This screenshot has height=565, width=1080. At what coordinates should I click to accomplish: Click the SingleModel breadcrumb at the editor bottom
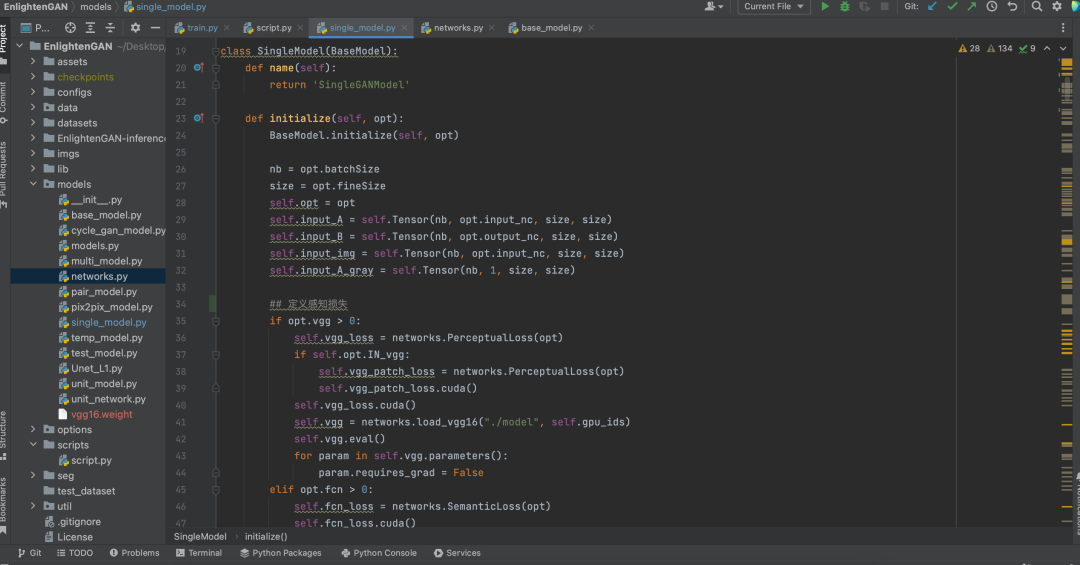200,536
